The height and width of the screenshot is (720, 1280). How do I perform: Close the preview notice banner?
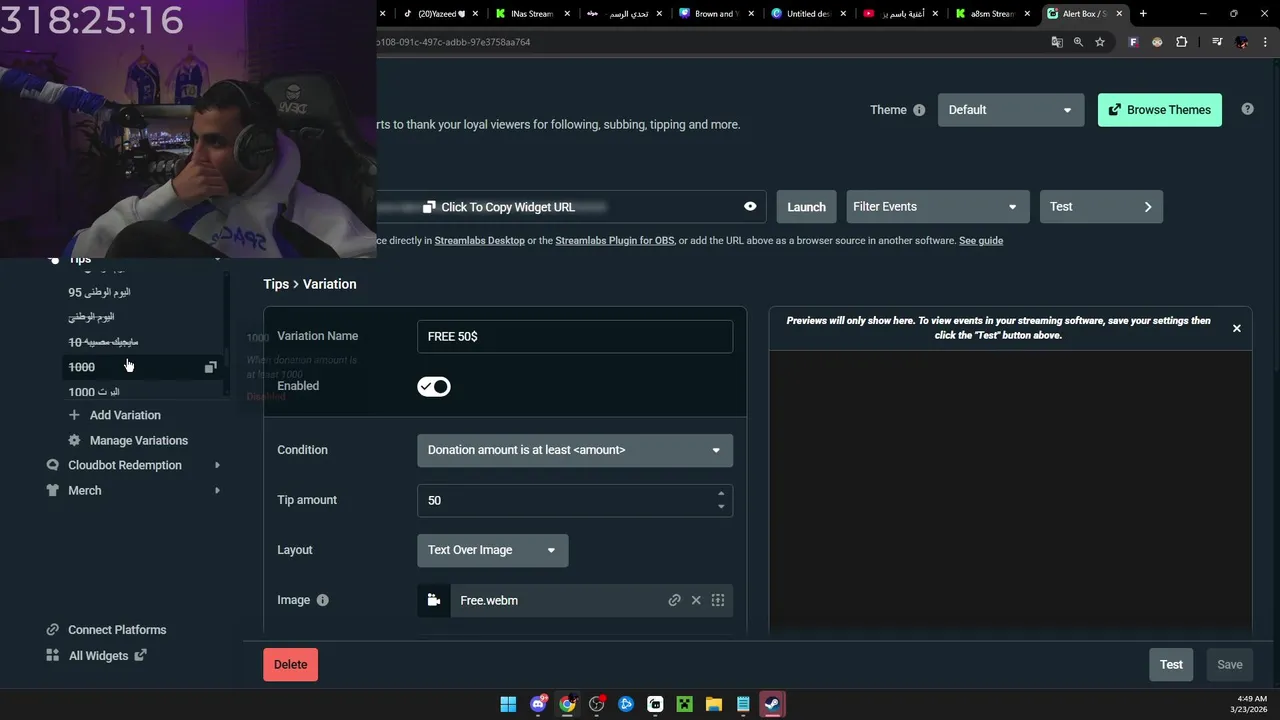tap(1236, 328)
